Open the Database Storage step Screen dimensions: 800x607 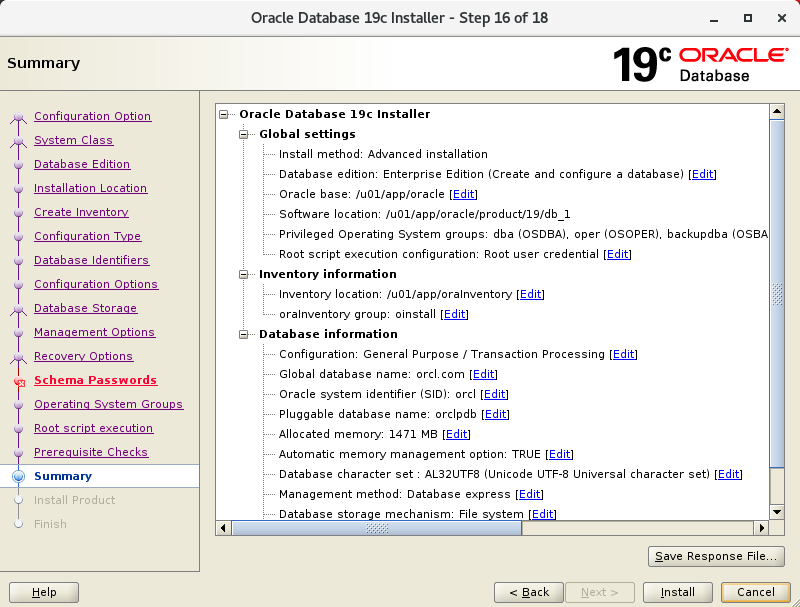tap(85, 308)
